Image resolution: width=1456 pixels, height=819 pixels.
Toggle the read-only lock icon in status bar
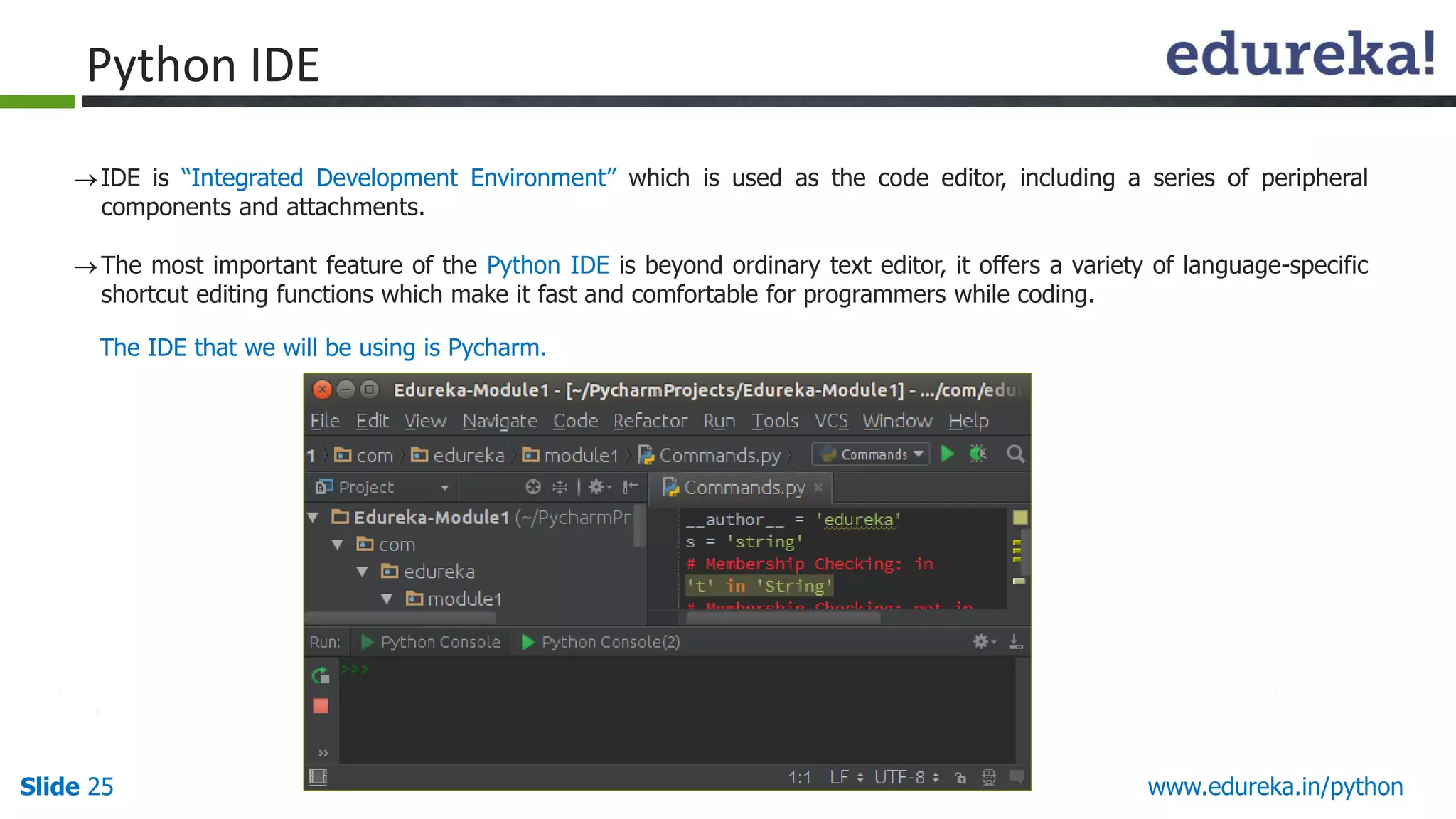(960, 777)
